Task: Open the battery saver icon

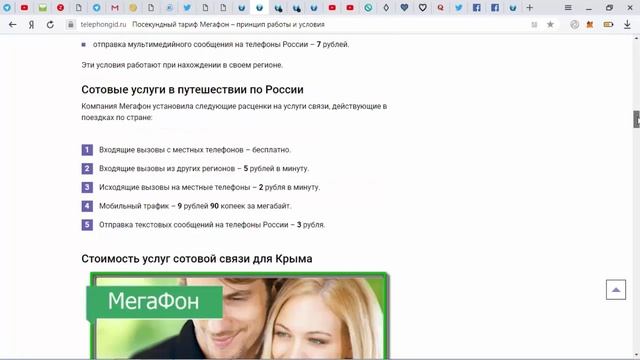Action: click(x=608, y=24)
